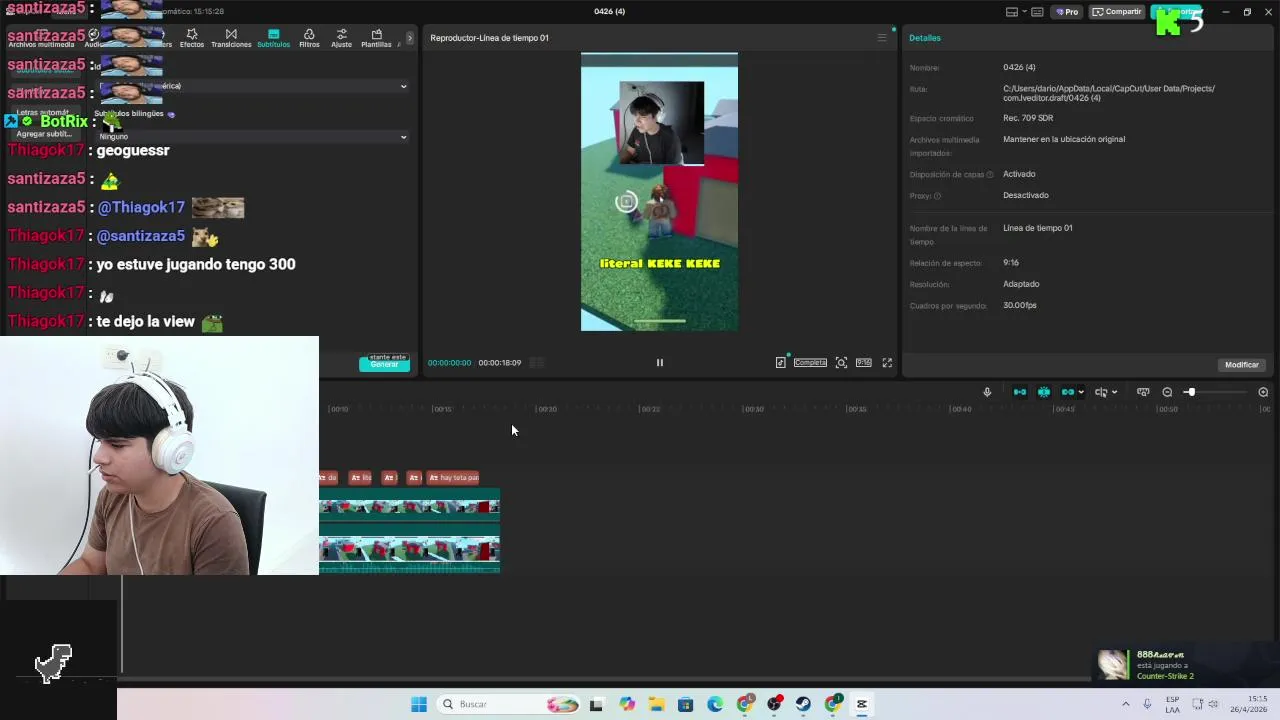Start voice recording with the microphone icon
Screen dimensions: 1280x720
(x=987, y=392)
